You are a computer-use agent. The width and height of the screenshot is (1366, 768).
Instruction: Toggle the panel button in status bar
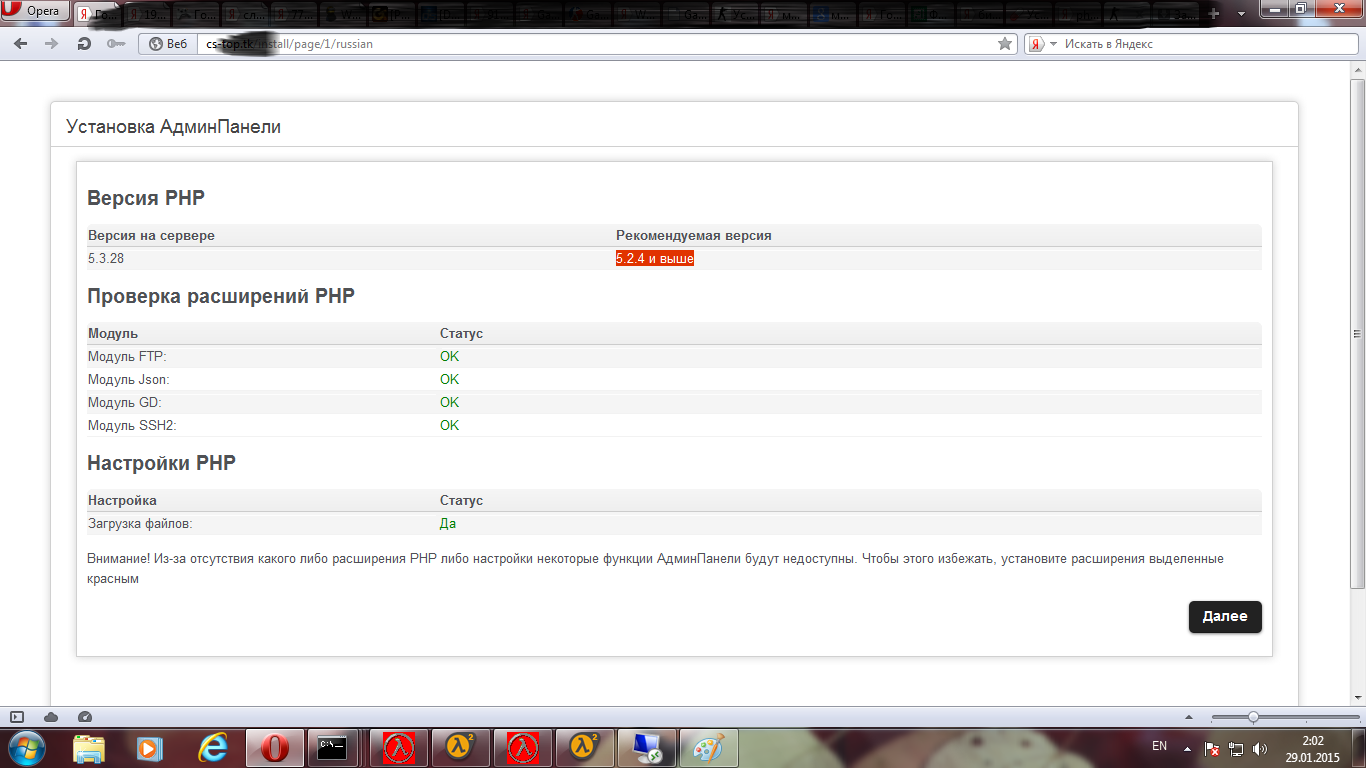pos(17,717)
